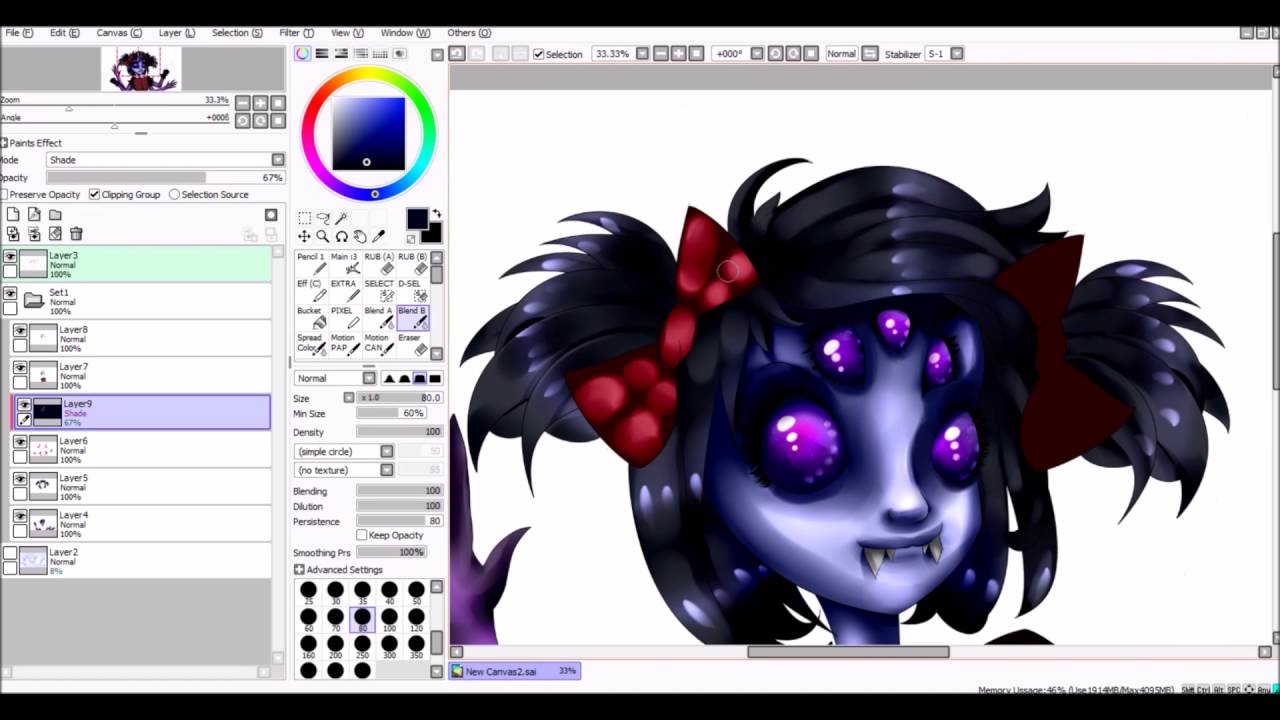Hide Layer3 using its eye icon
Screen dimensions: 1280x720
(10, 257)
